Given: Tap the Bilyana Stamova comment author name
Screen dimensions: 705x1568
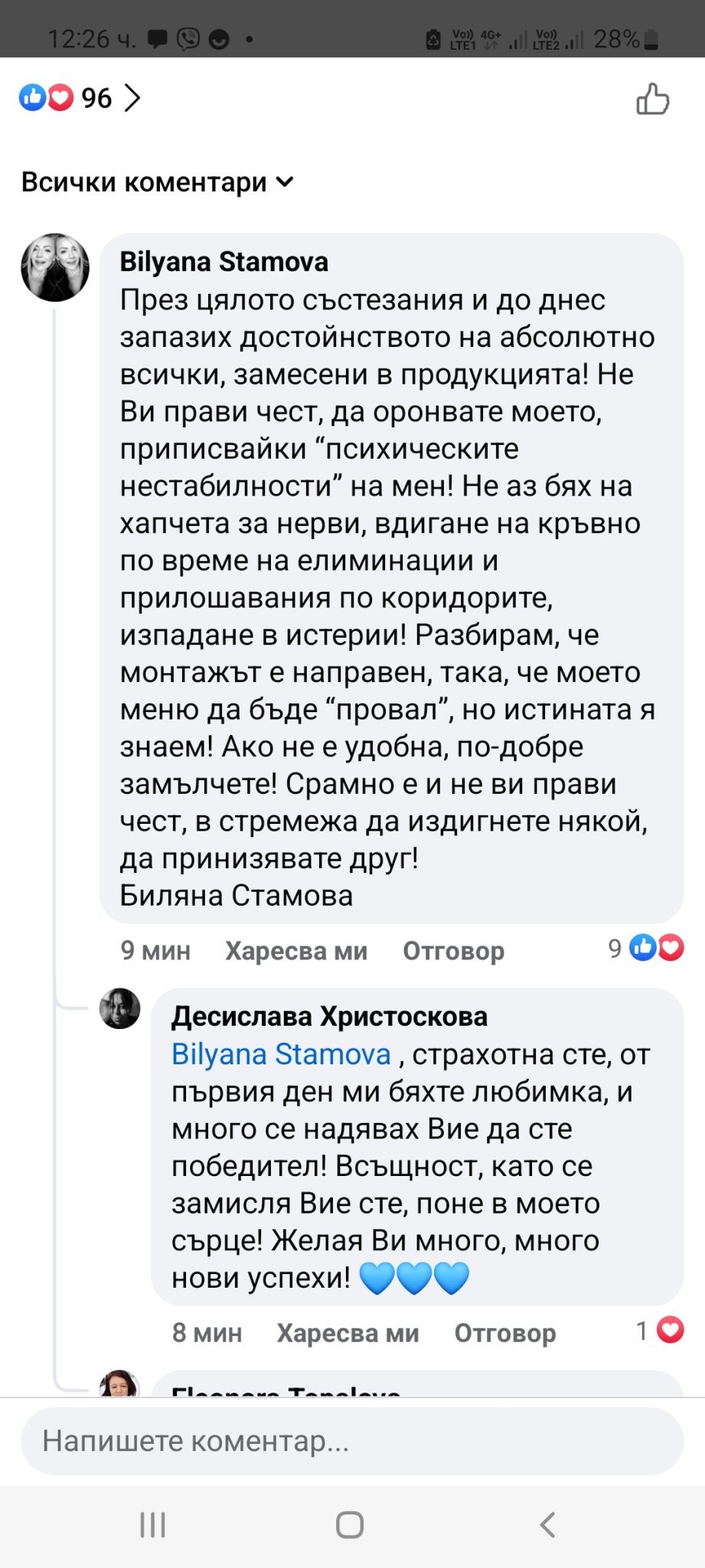Looking at the screenshot, I should point(224,262).
